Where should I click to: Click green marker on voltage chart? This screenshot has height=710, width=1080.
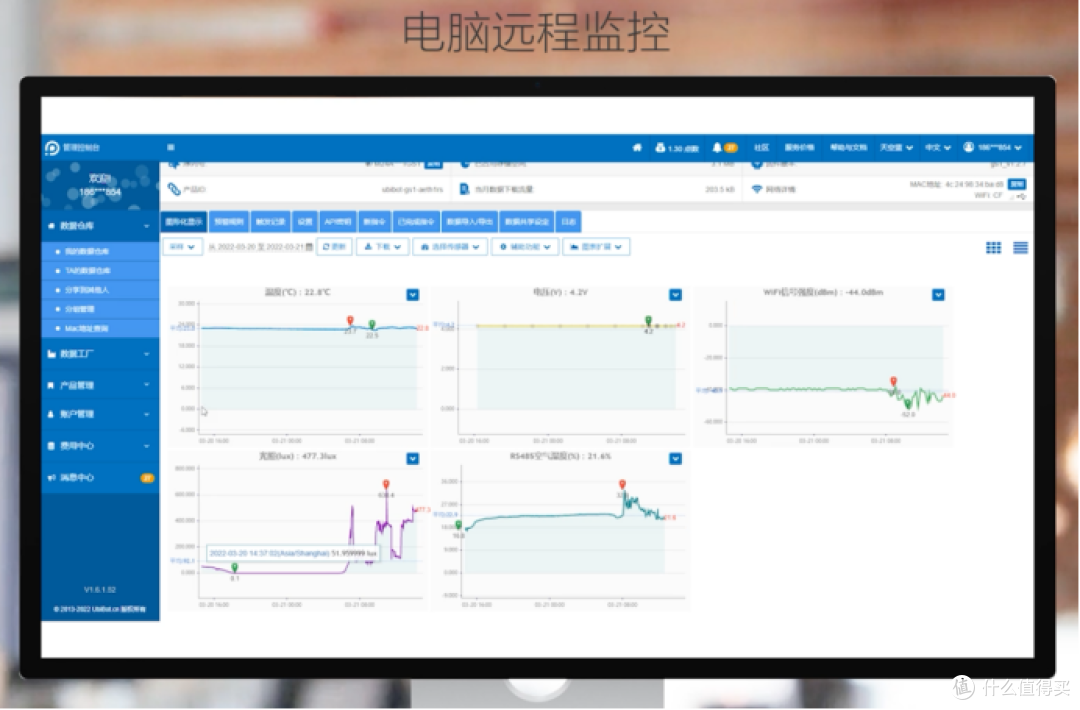coord(648,321)
